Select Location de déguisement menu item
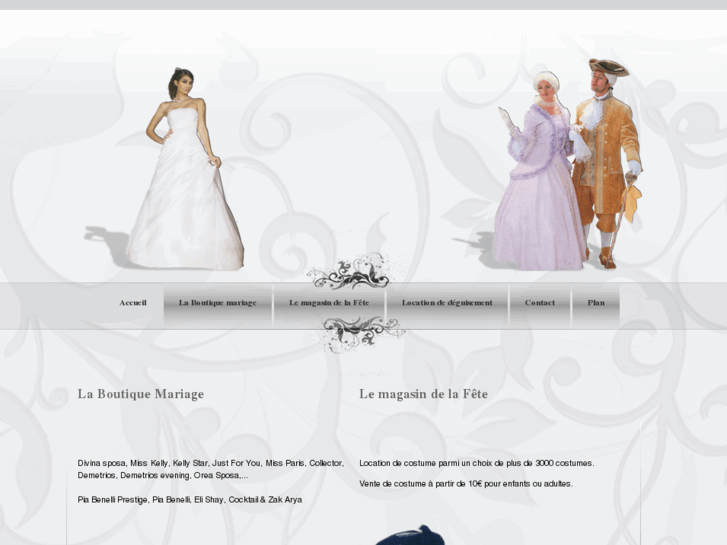This screenshot has height=545, width=727. [447, 303]
